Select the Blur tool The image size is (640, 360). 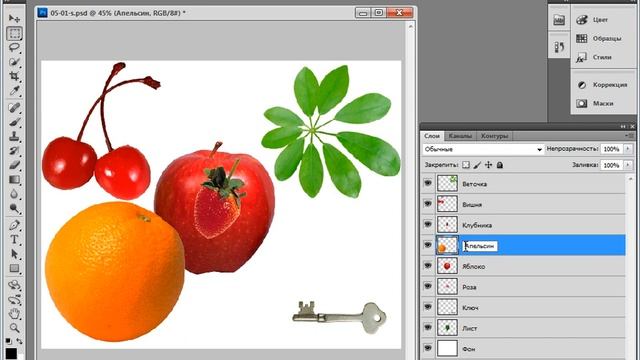(x=14, y=194)
